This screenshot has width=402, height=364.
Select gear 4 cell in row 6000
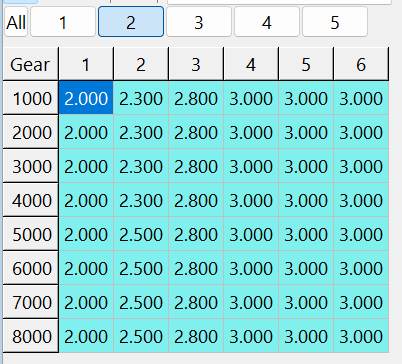pos(251,268)
